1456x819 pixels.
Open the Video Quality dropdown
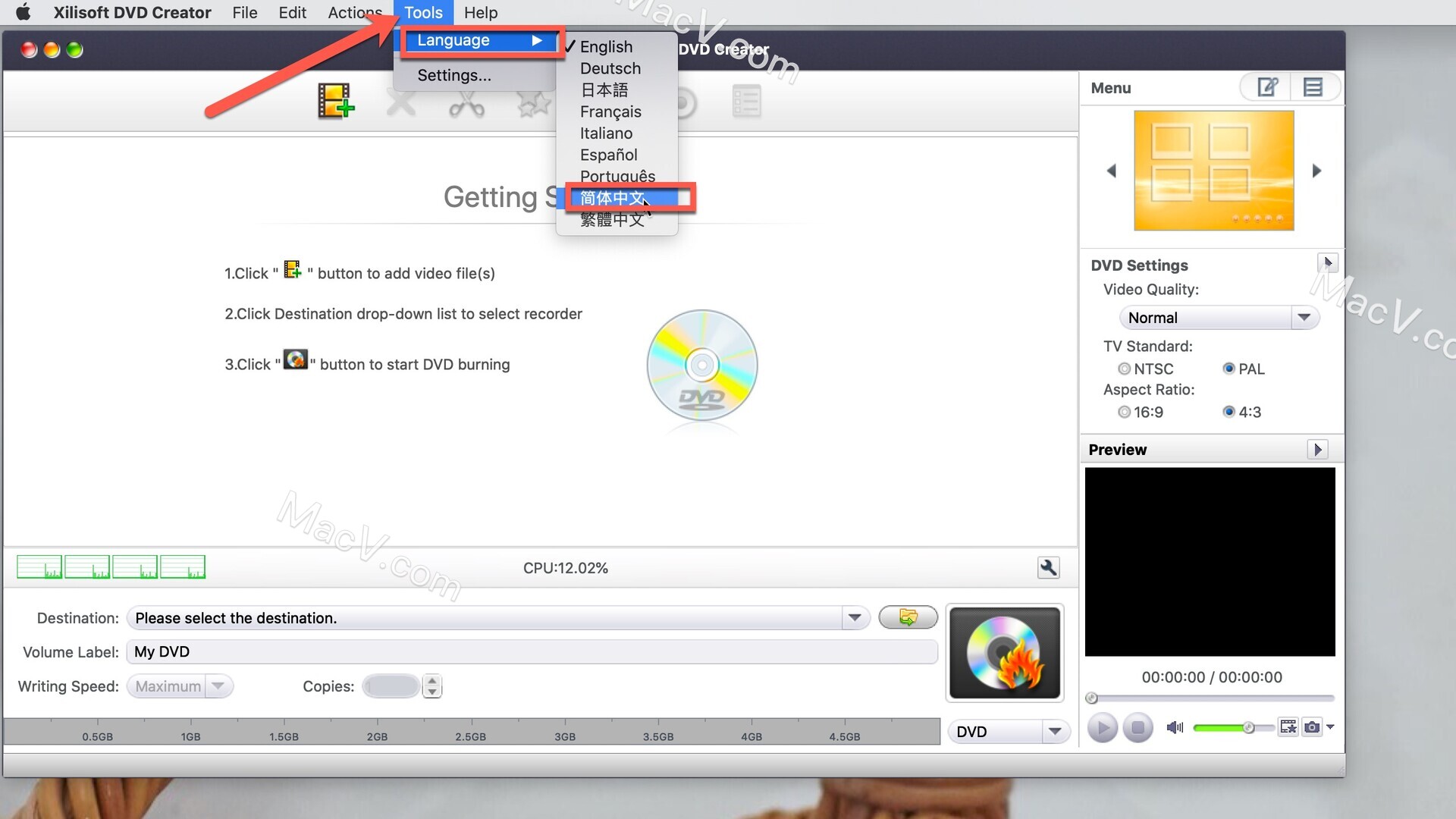tap(1215, 317)
